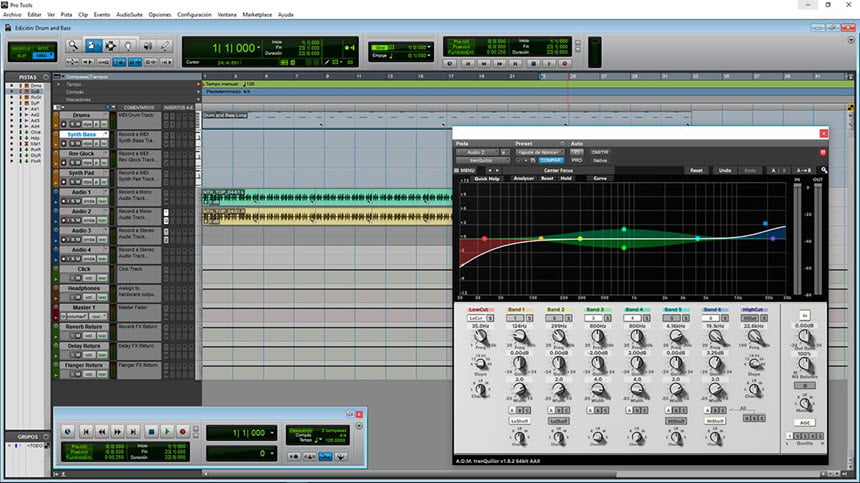Open the factory preset dropdown in plugin
This screenshot has height=483, width=860.
(540, 152)
